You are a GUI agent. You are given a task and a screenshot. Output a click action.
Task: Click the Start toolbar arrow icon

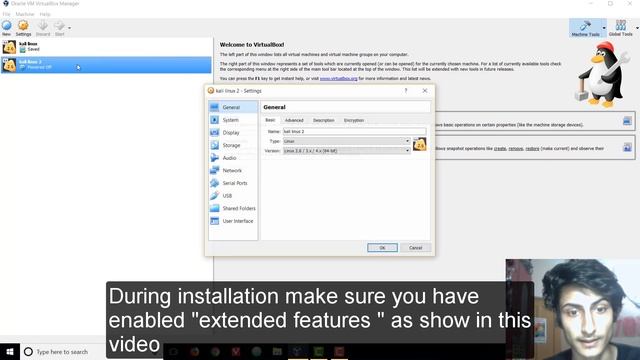[x=60, y=27]
